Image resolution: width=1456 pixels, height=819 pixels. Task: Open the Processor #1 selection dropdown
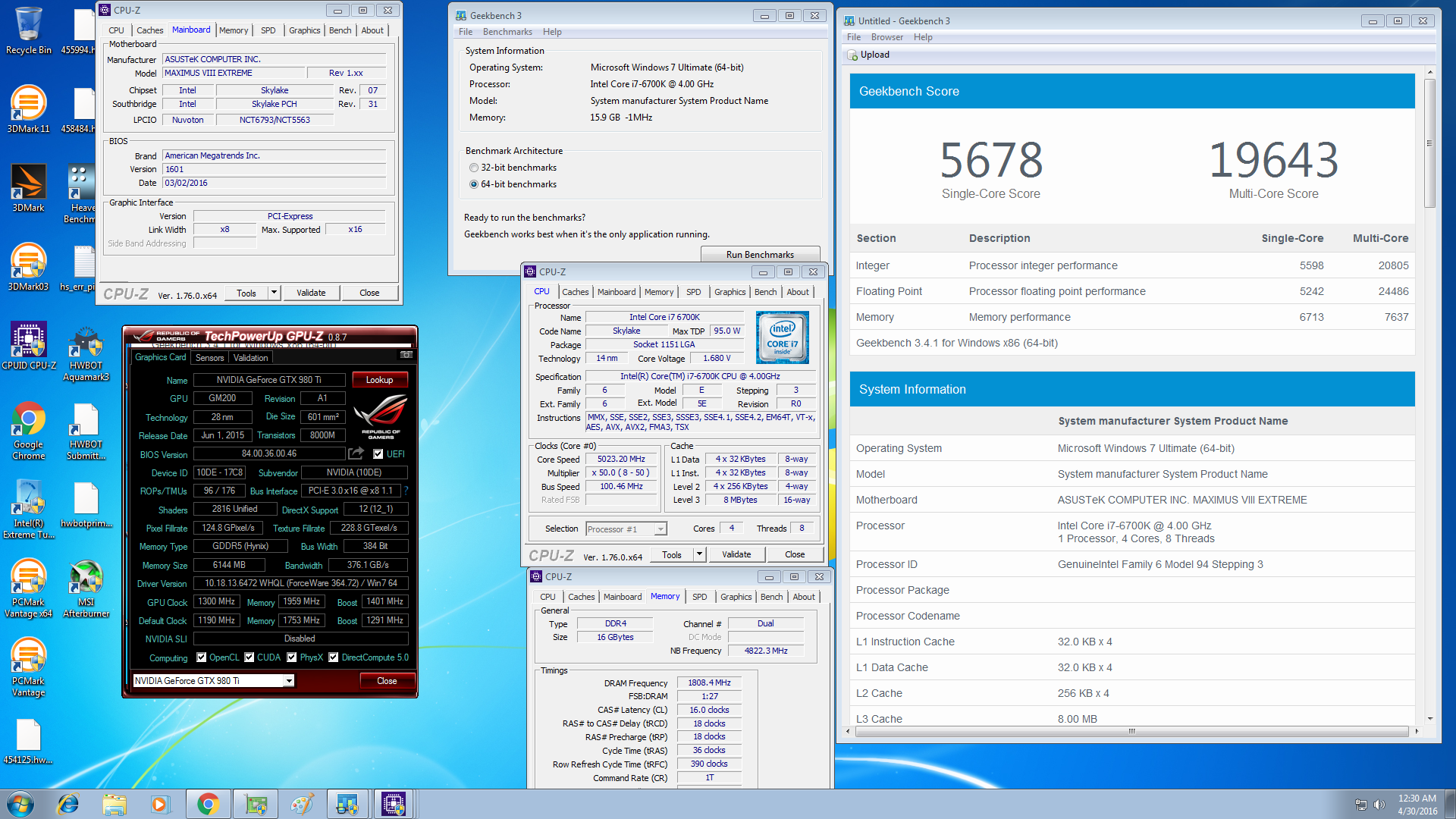pos(661,529)
